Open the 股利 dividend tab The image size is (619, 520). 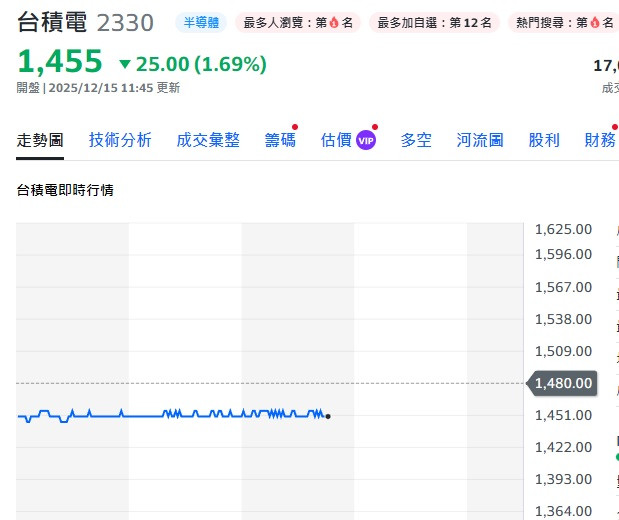tap(544, 140)
